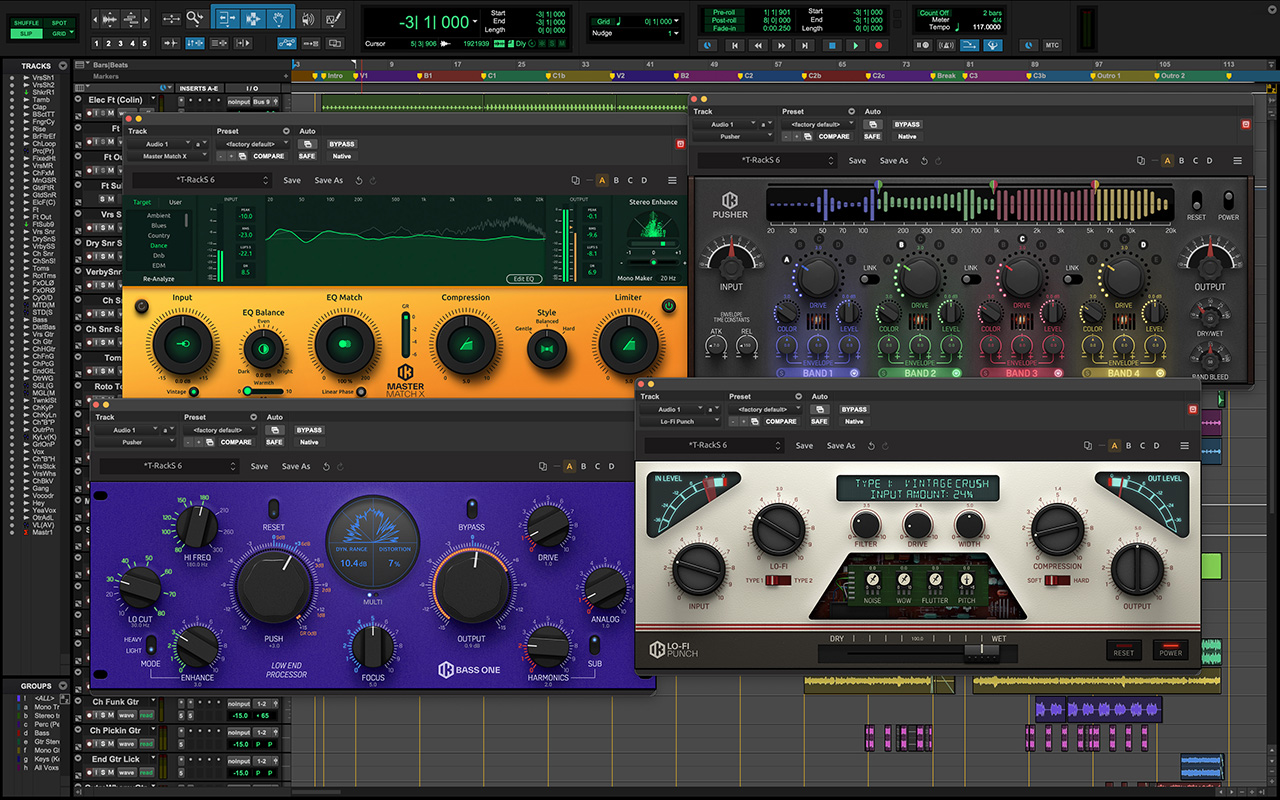
Task: Click Save As in Pusher plugin
Action: tap(894, 161)
